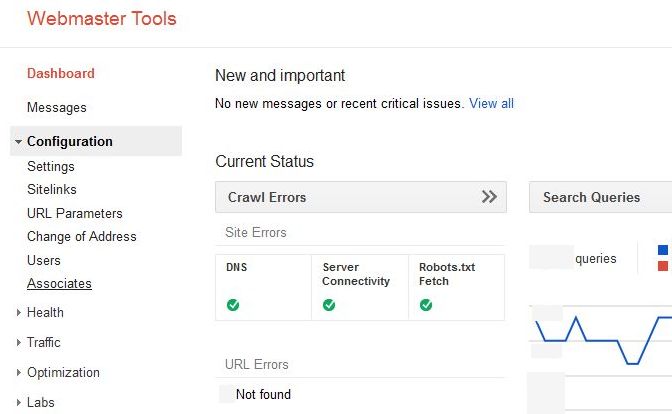672x414 pixels.
Task: Open the Optimization menu label
Action: (x=63, y=372)
